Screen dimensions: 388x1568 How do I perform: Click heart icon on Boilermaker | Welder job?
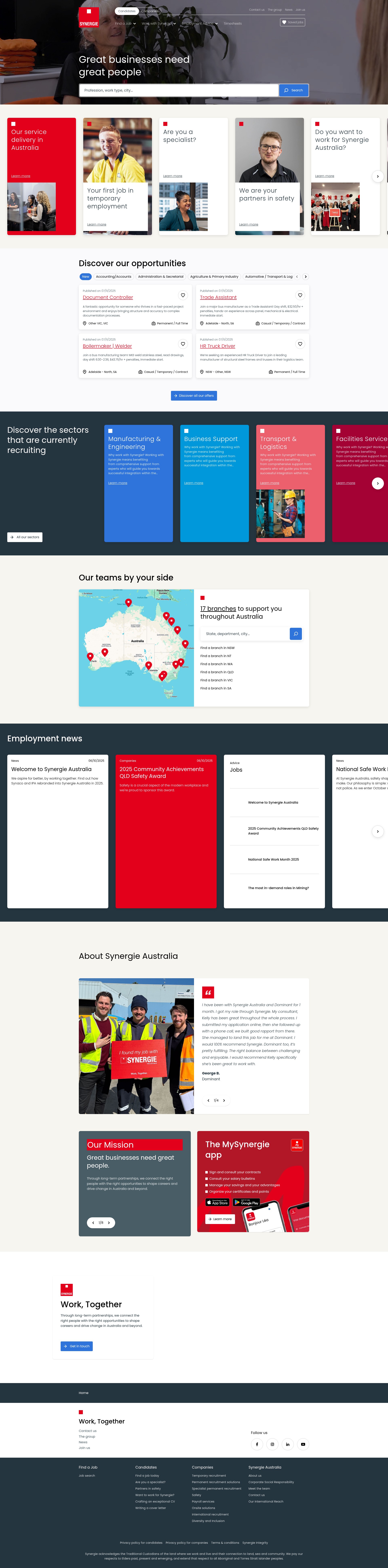pos(183,344)
